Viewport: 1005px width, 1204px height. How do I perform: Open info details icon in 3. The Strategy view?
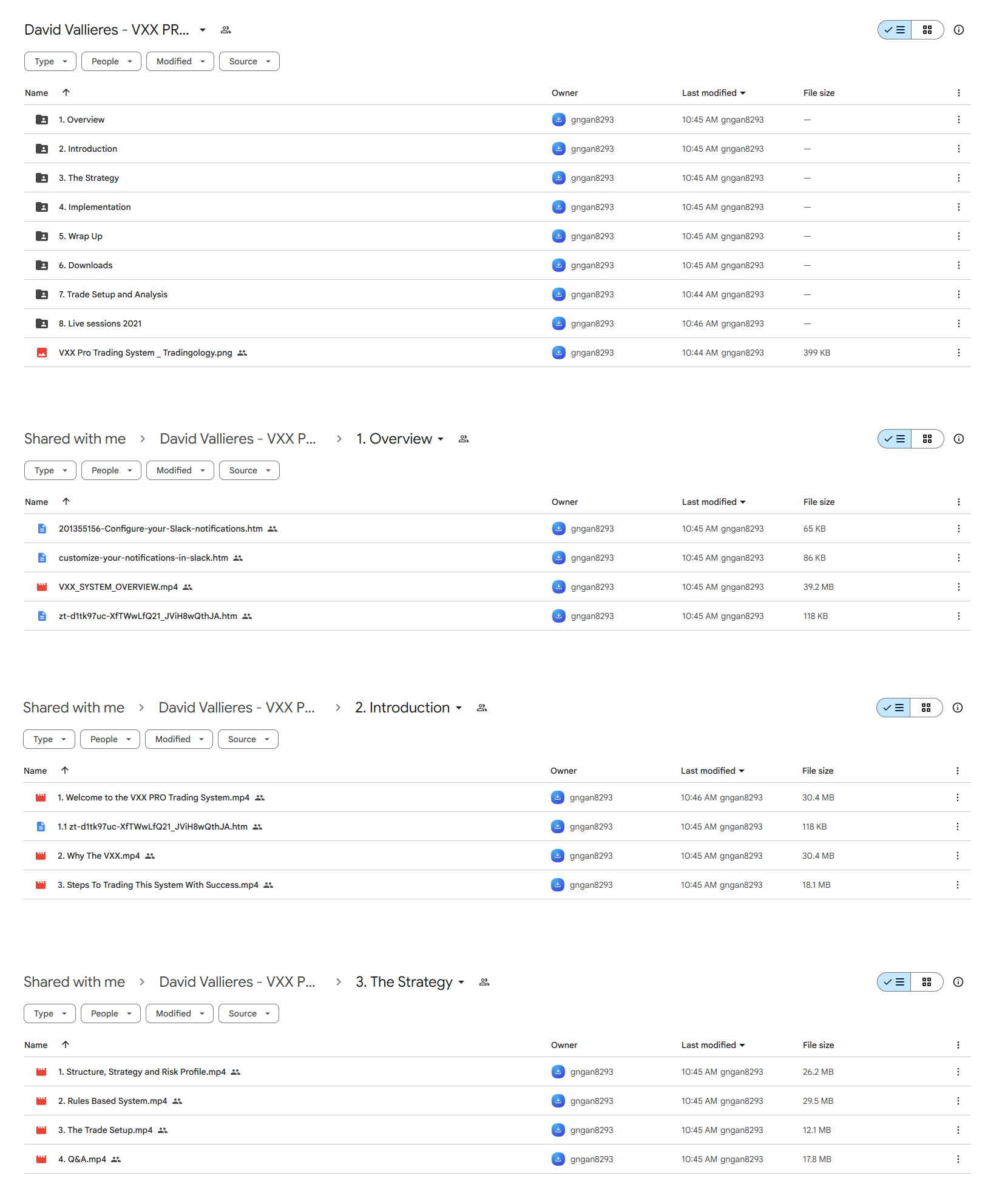[x=958, y=982]
